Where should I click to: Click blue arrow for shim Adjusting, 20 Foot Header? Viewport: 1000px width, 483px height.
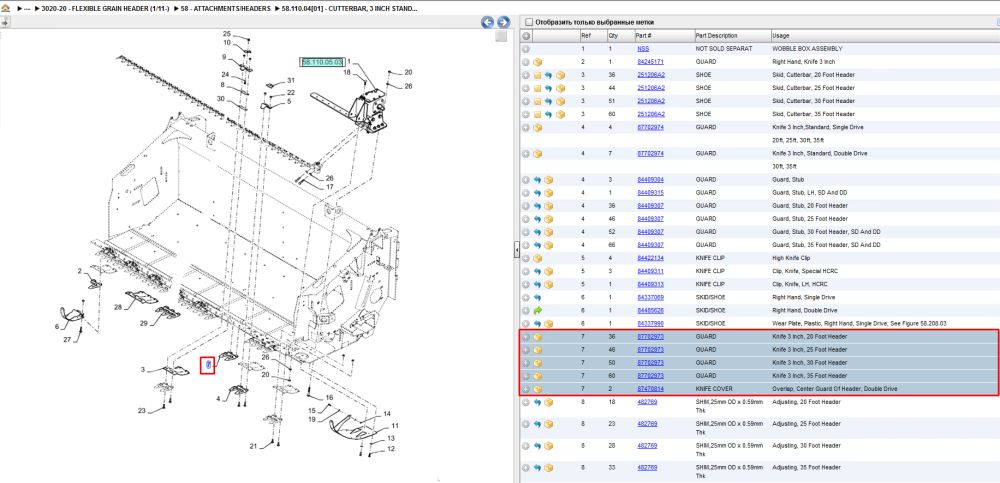(x=538, y=402)
